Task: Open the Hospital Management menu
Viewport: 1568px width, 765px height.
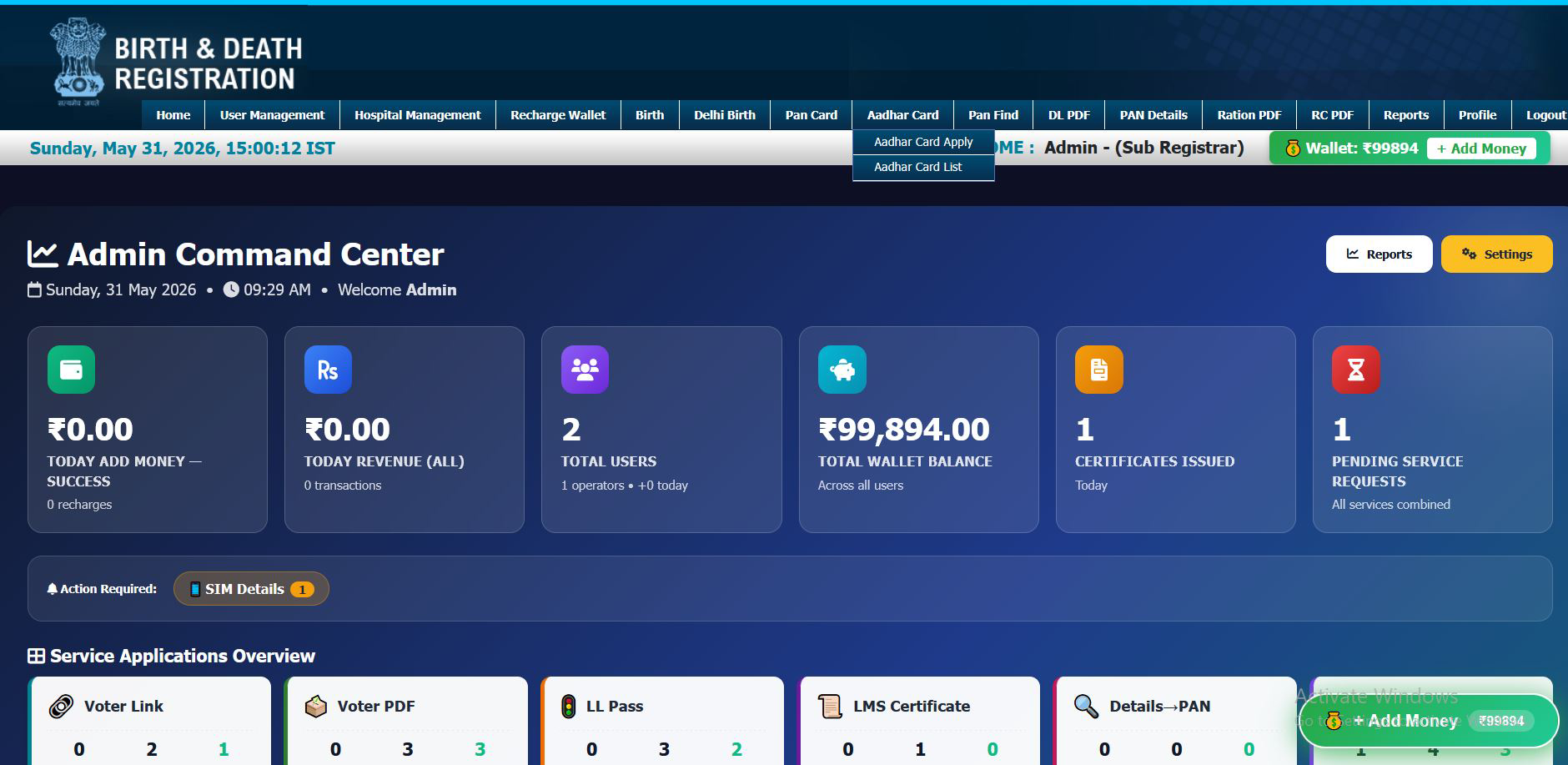Action: (x=417, y=115)
